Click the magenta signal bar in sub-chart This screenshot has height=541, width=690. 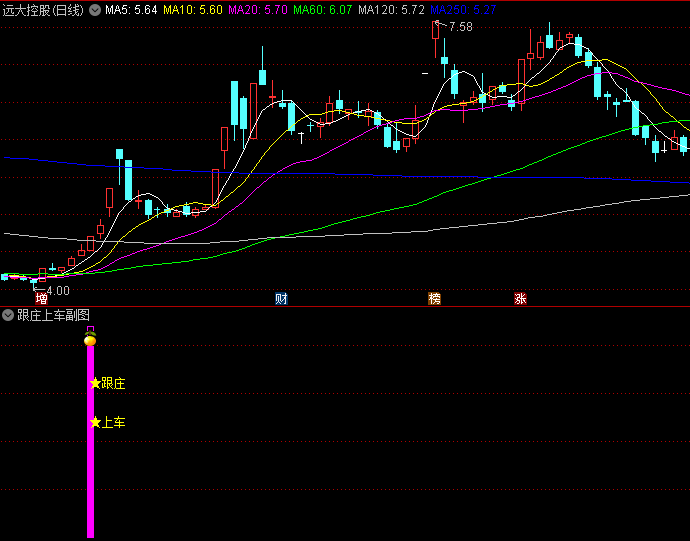pyautogui.click(x=90, y=442)
